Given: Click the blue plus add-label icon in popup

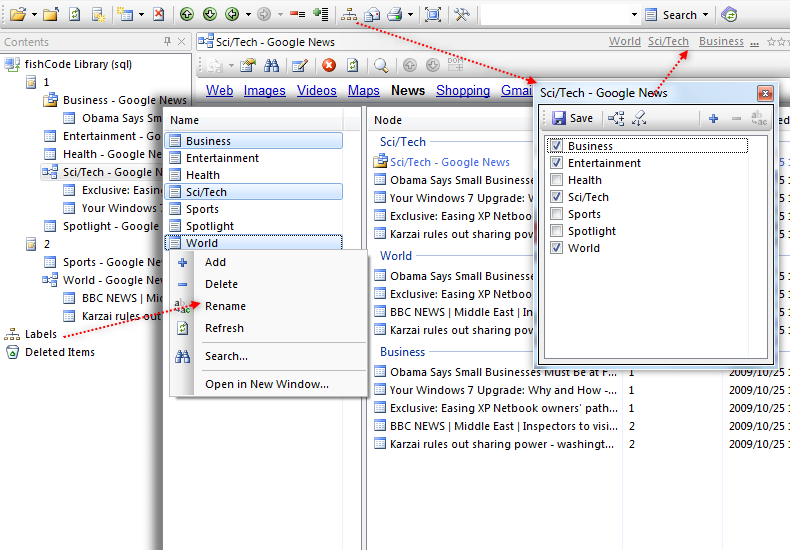Looking at the screenshot, I should (x=713, y=118).
